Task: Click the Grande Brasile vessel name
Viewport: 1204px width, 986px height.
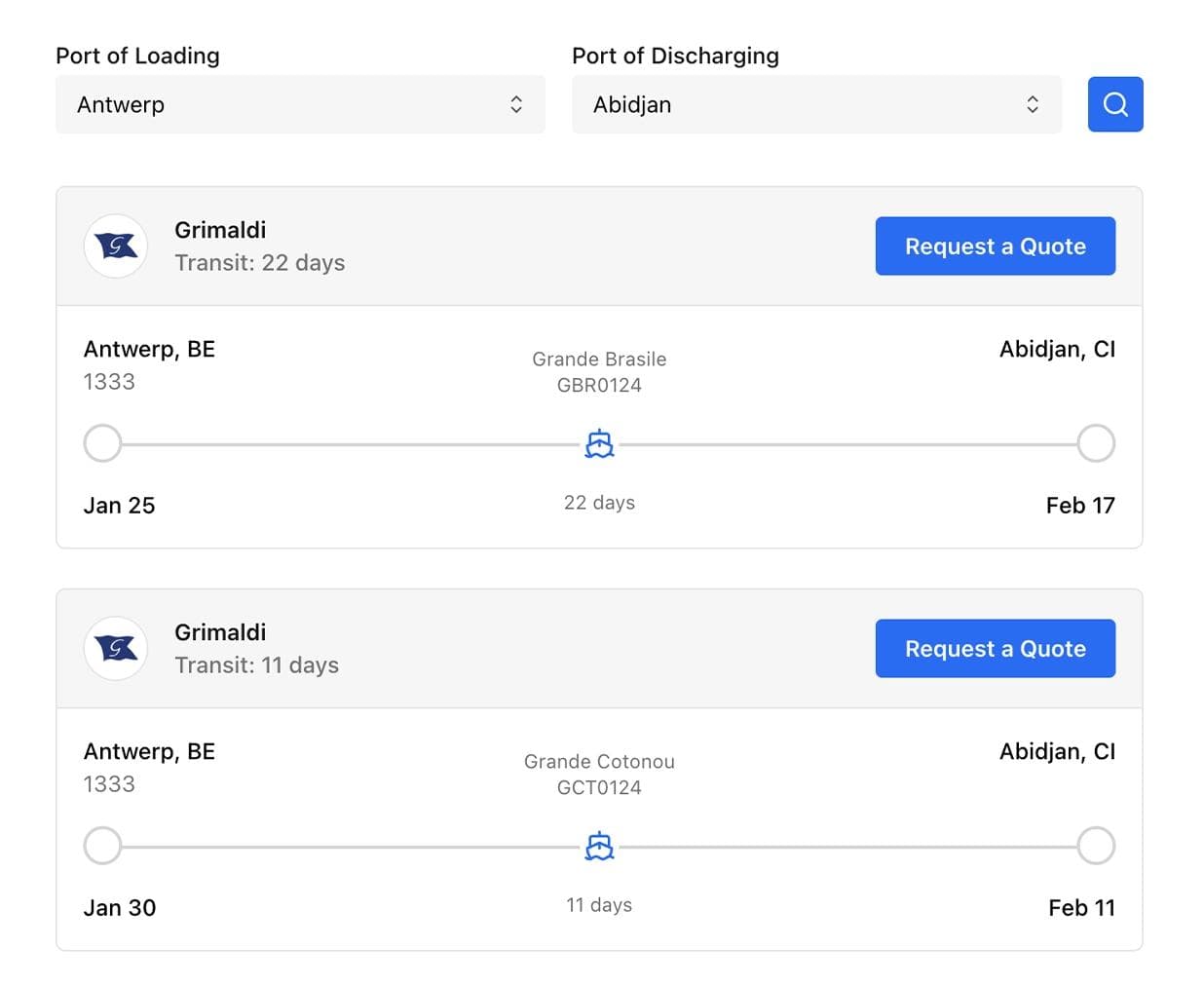Action: click(x=599, y=360)
